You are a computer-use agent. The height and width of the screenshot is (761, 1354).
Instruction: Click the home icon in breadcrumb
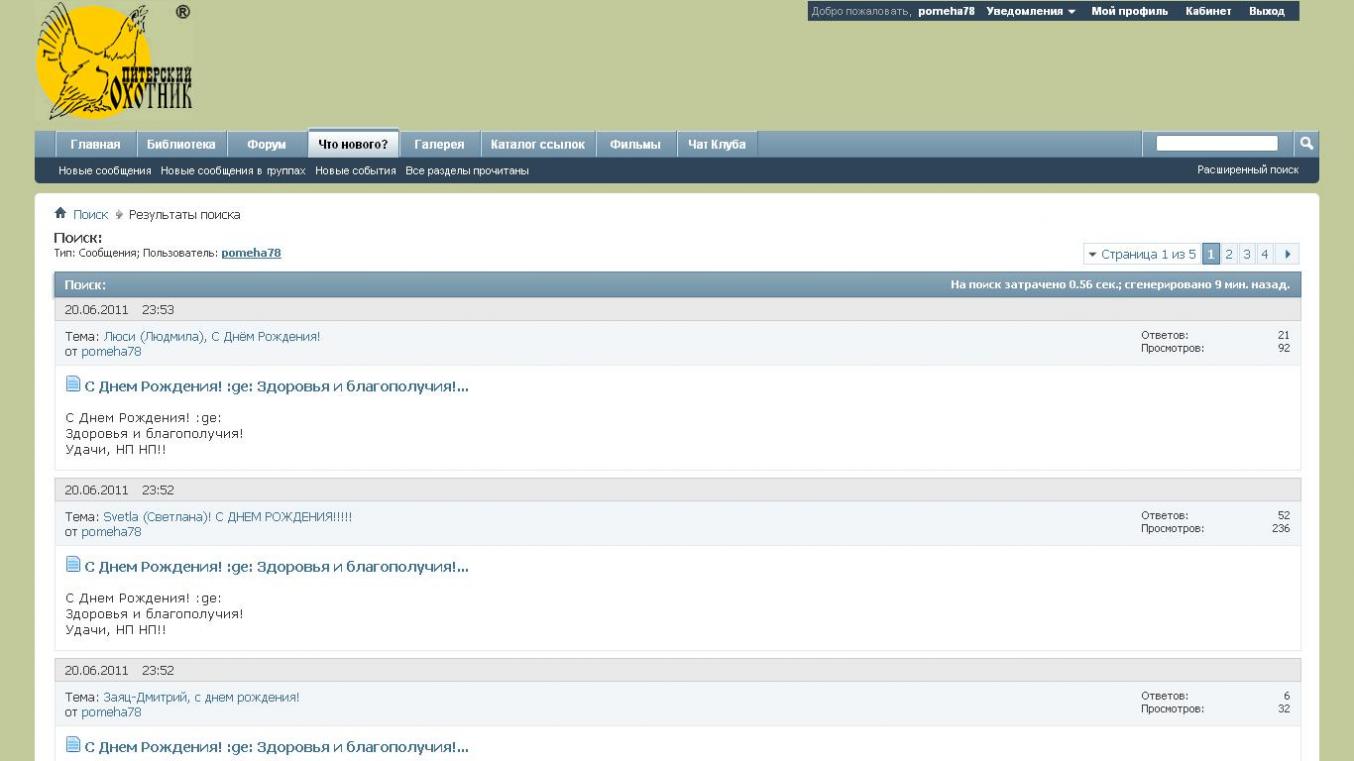pyautogui.click(x=60, y=214)
